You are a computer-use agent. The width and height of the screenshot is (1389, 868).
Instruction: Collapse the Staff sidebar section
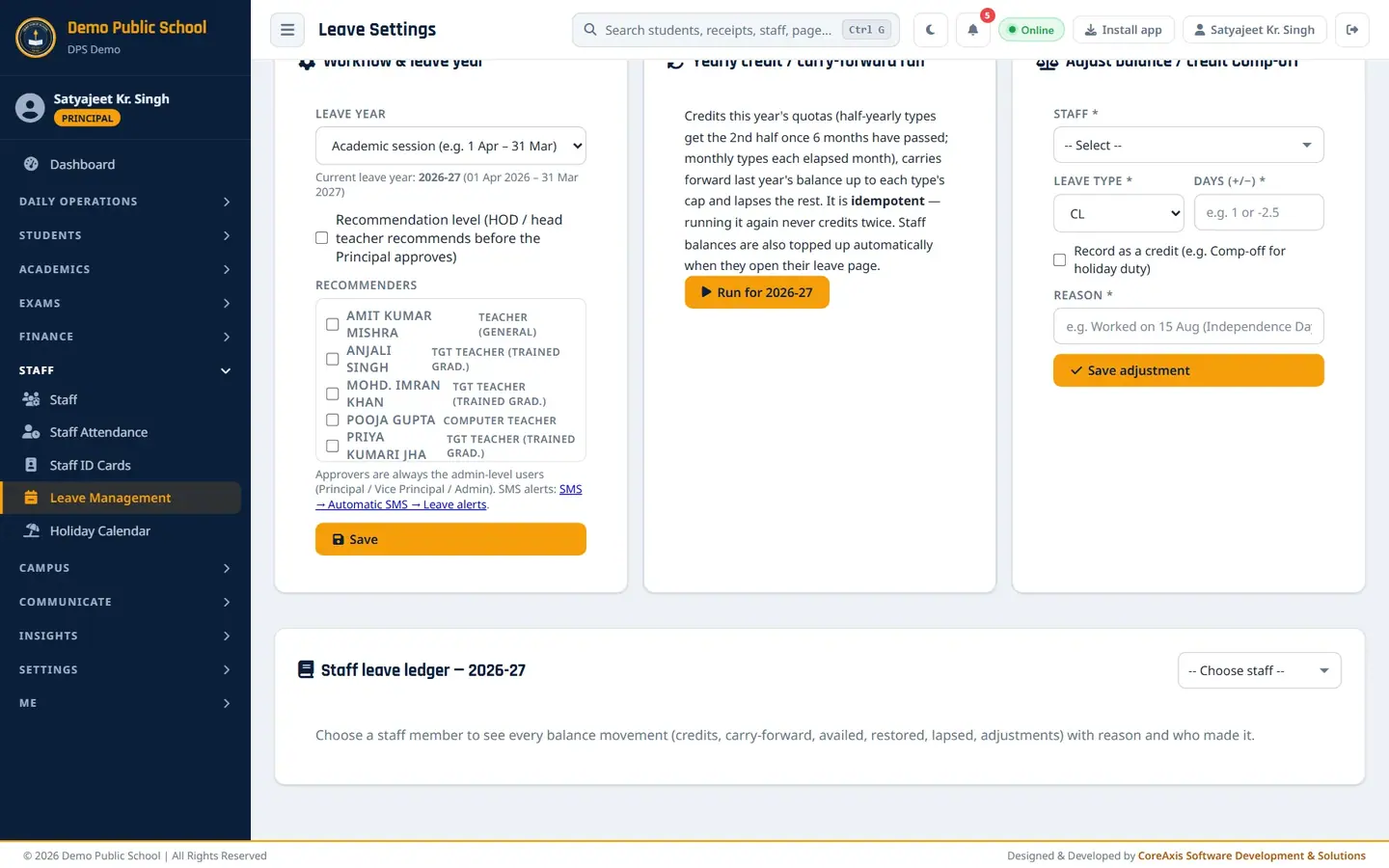point(125,370)
